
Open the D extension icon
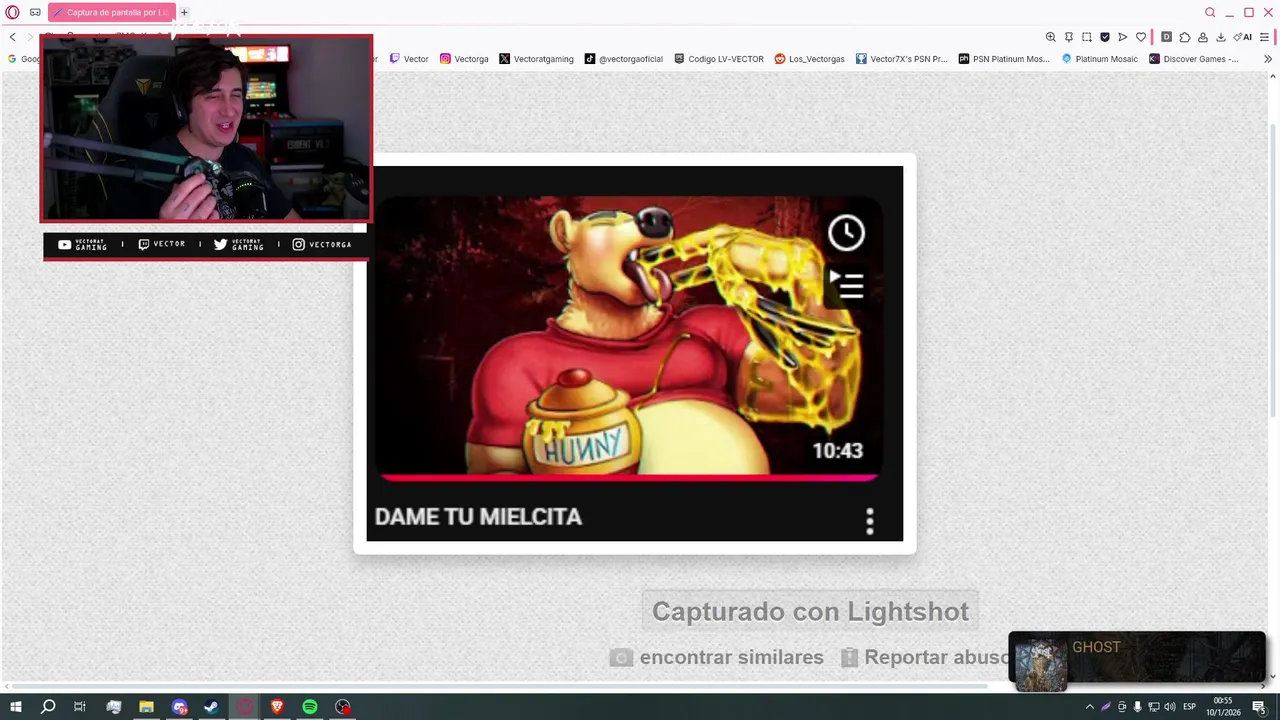(x=1166, y=37)
